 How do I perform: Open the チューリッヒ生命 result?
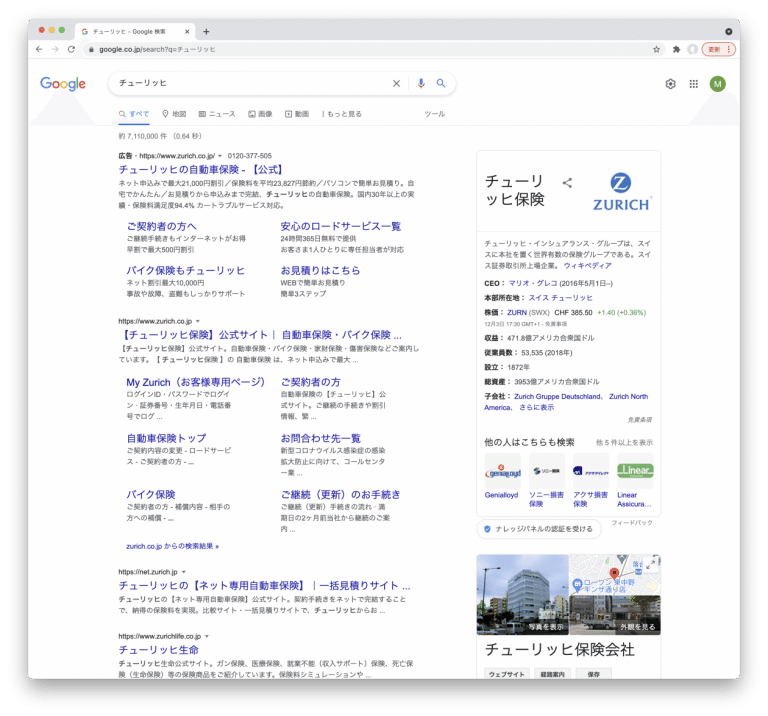[x=158, y=650]
